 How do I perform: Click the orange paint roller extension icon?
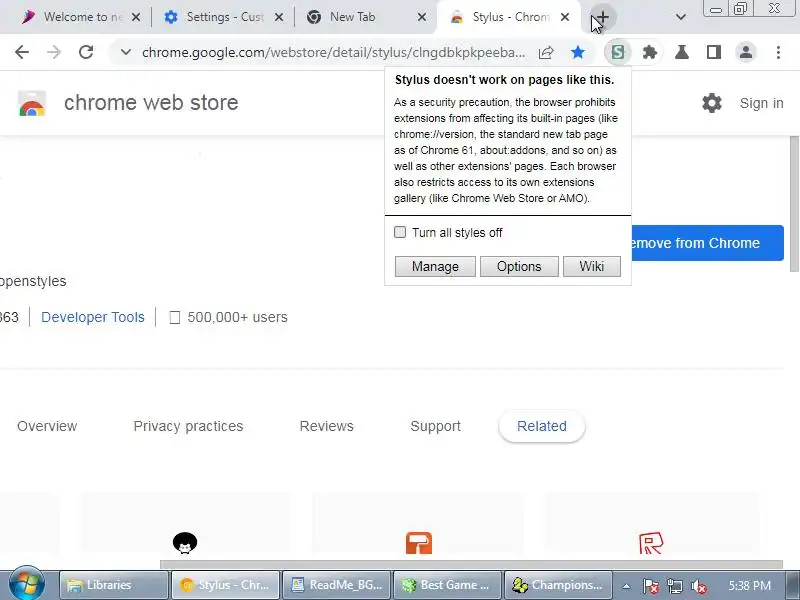point(419,543)
